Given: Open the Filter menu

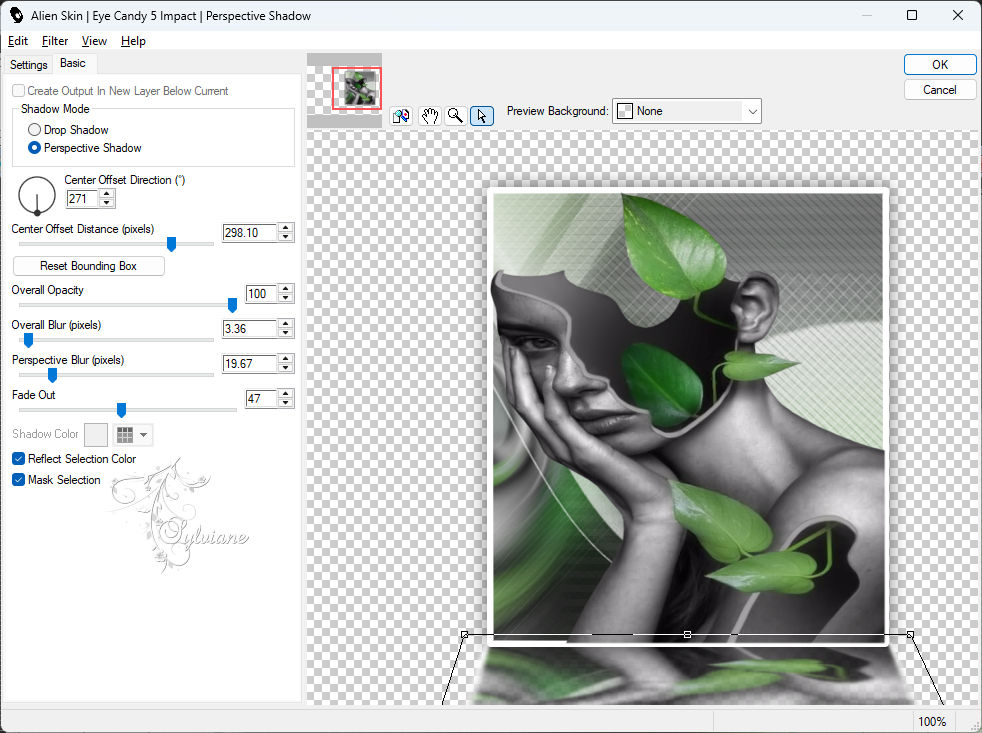Looking at the screenshot, I should pyautogui.click(x=55, y=41).
